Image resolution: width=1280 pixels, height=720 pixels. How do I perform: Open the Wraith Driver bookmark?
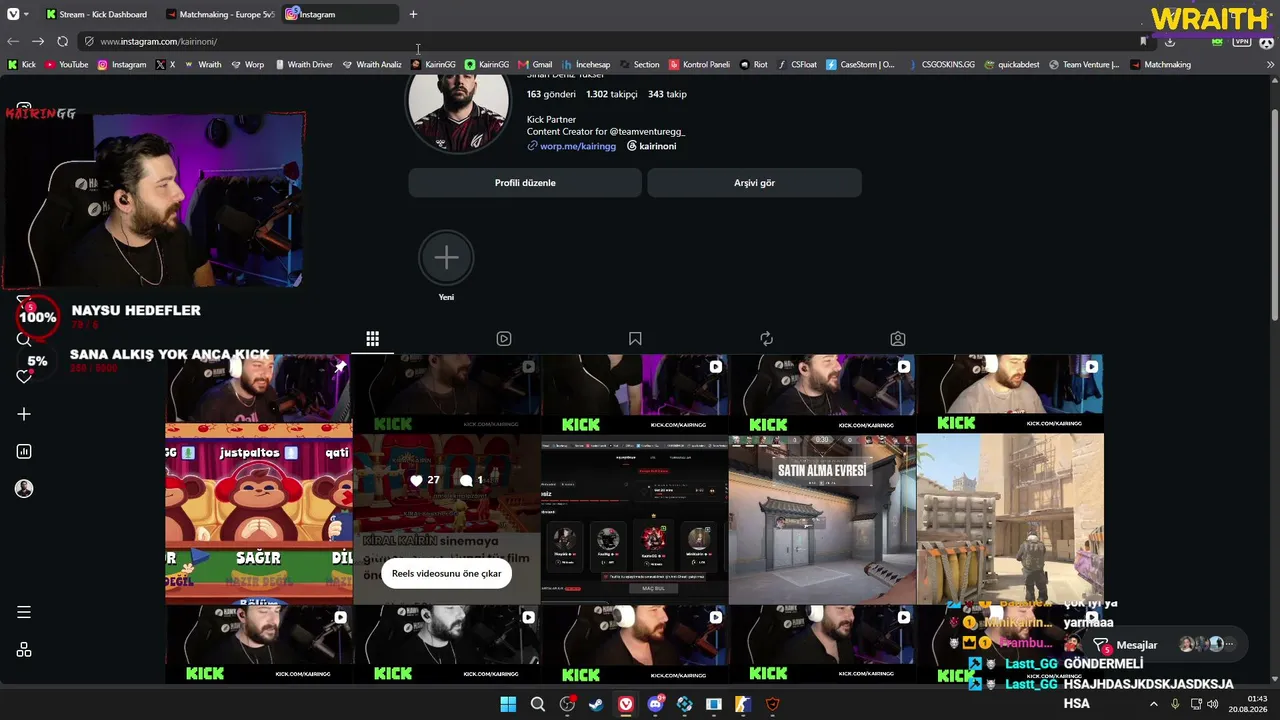click(302, 64)
